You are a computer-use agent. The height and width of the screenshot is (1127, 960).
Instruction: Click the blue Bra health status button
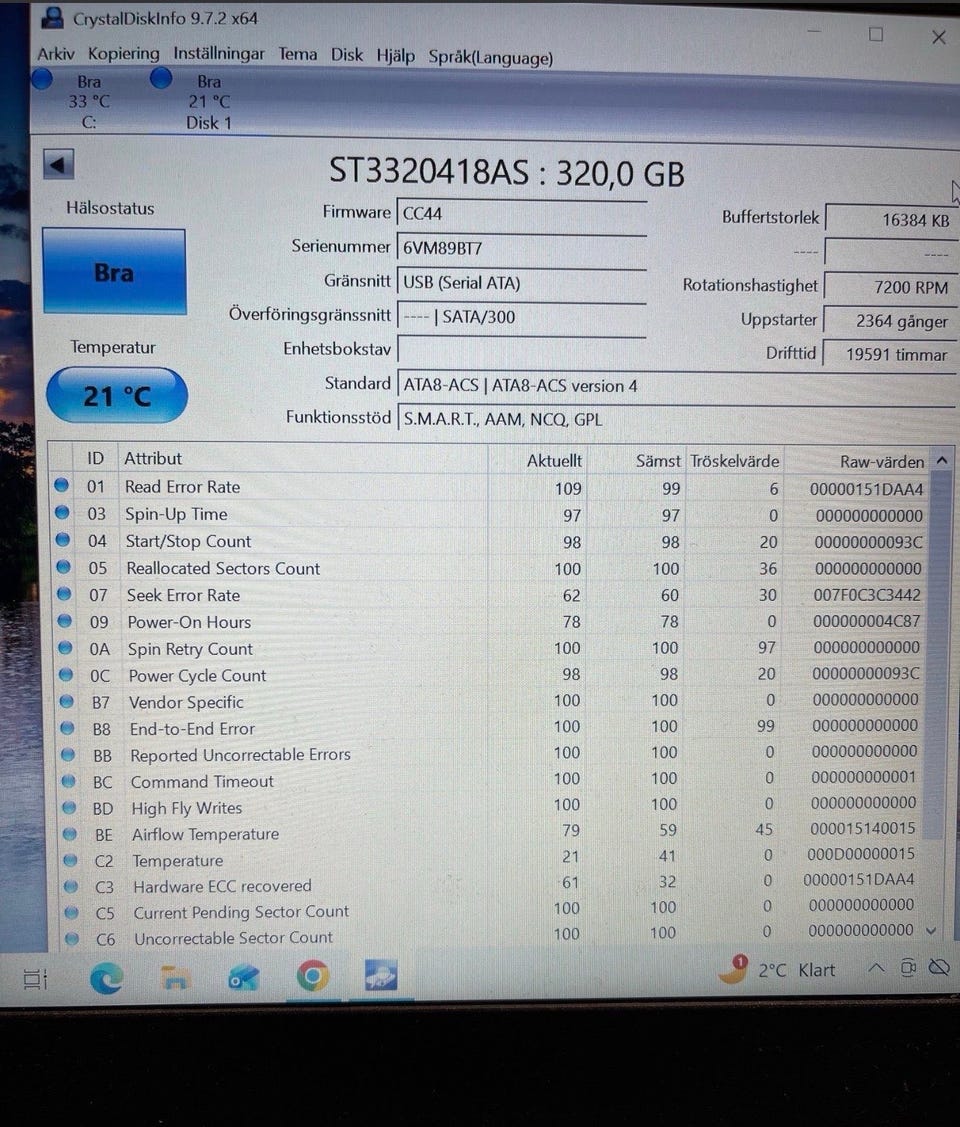pos(114,272)
